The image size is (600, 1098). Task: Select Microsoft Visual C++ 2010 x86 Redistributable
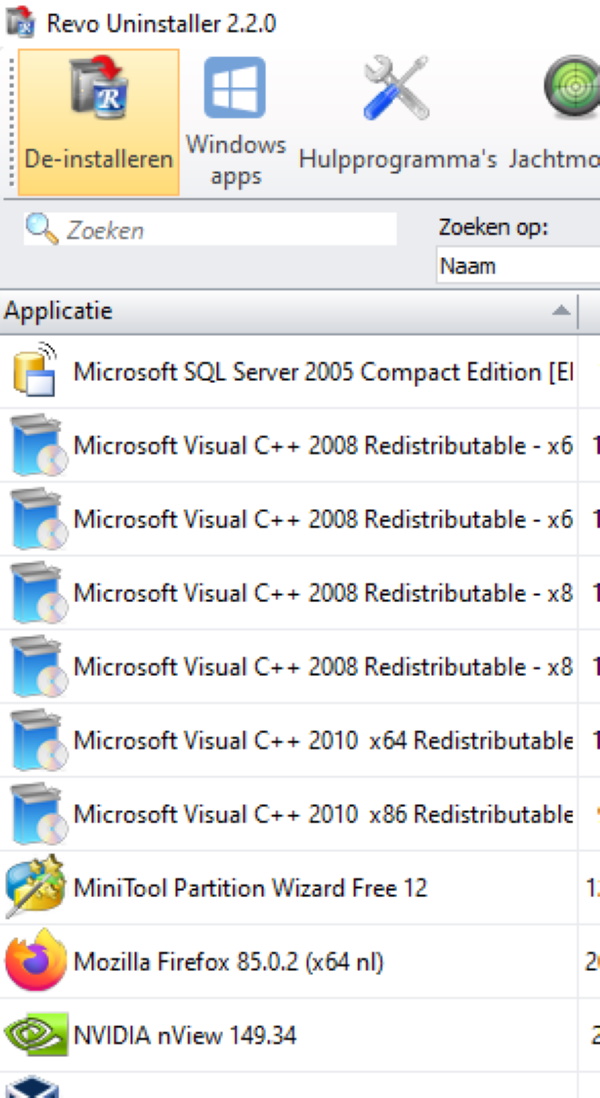click(322, 815)
